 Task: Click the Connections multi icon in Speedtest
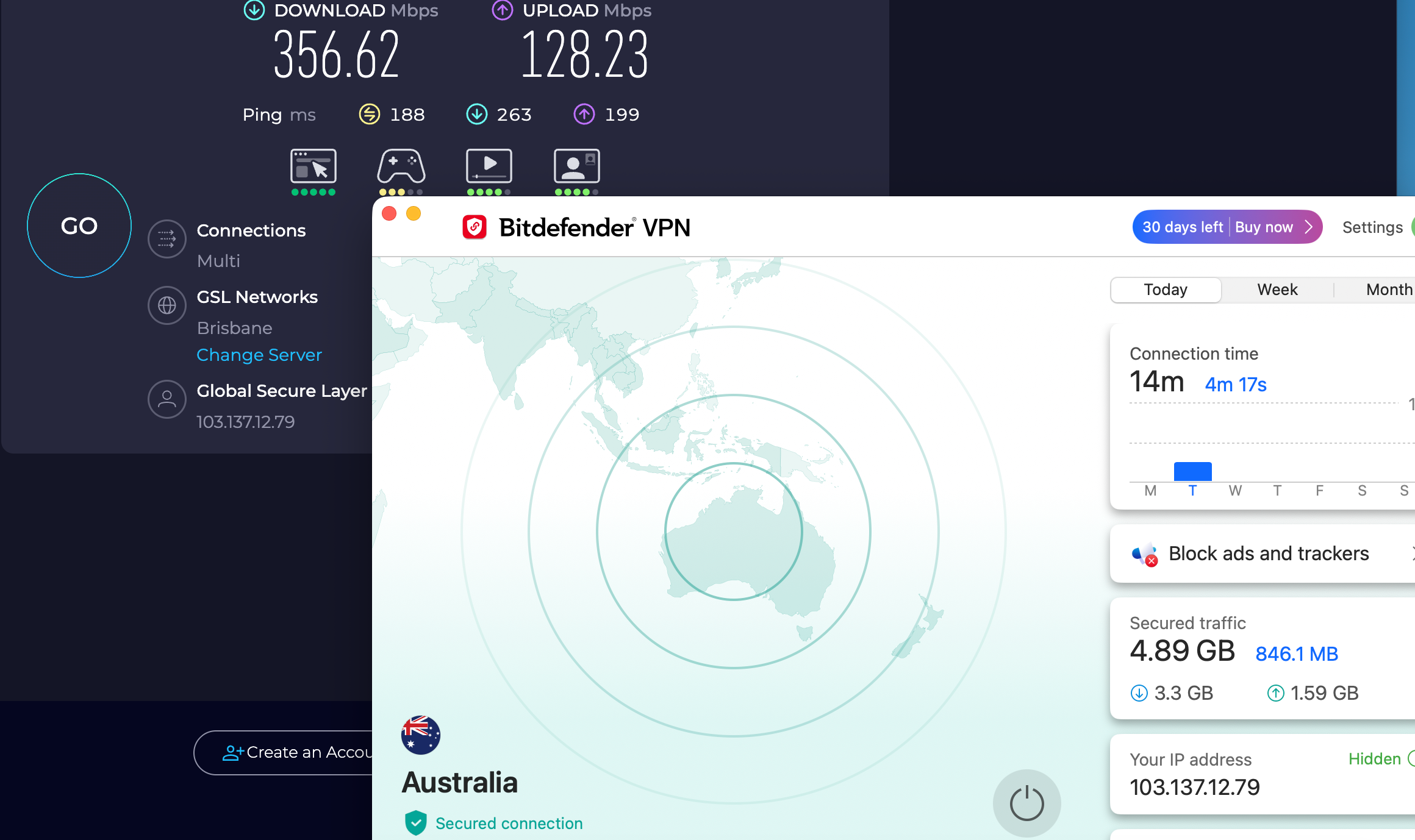point(167,238)
